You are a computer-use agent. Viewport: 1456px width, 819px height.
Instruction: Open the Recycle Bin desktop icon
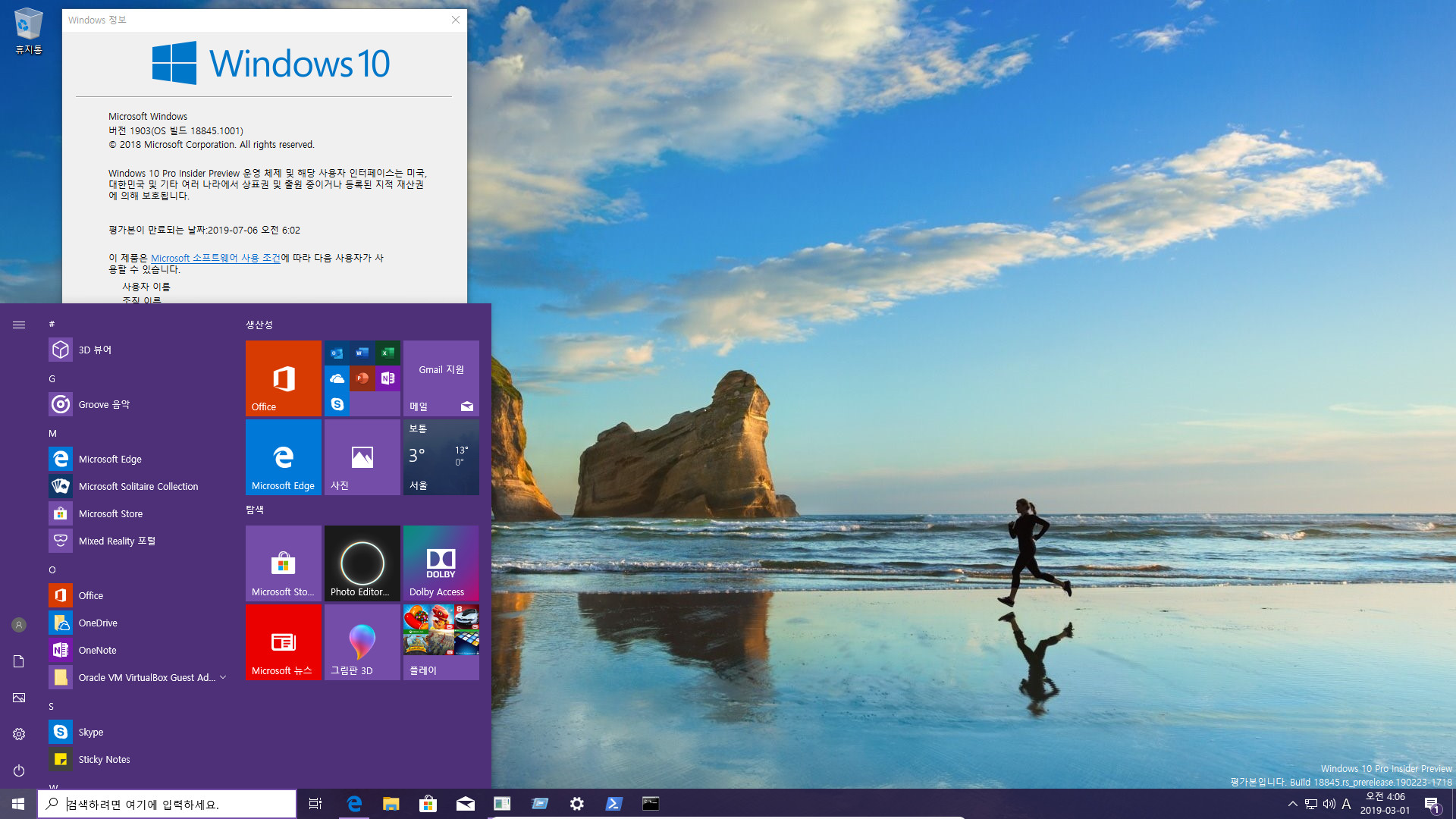tap(28, 31)
